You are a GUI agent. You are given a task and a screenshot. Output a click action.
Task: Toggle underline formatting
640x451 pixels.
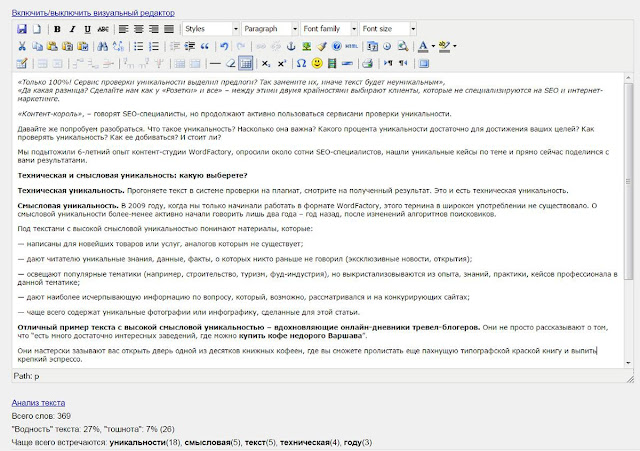87,29
